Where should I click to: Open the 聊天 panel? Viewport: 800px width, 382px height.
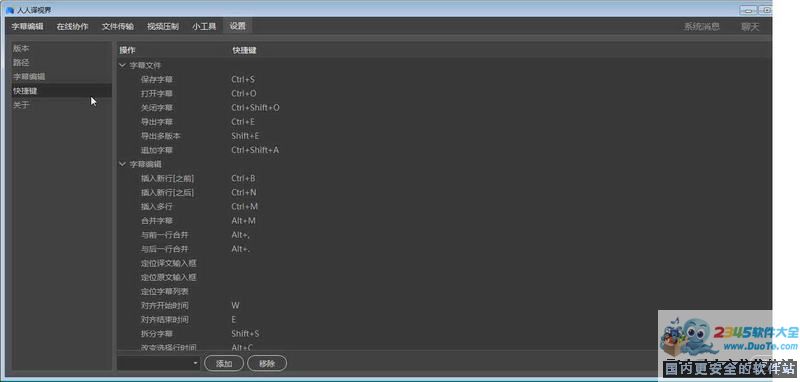[x=750, y=27]
